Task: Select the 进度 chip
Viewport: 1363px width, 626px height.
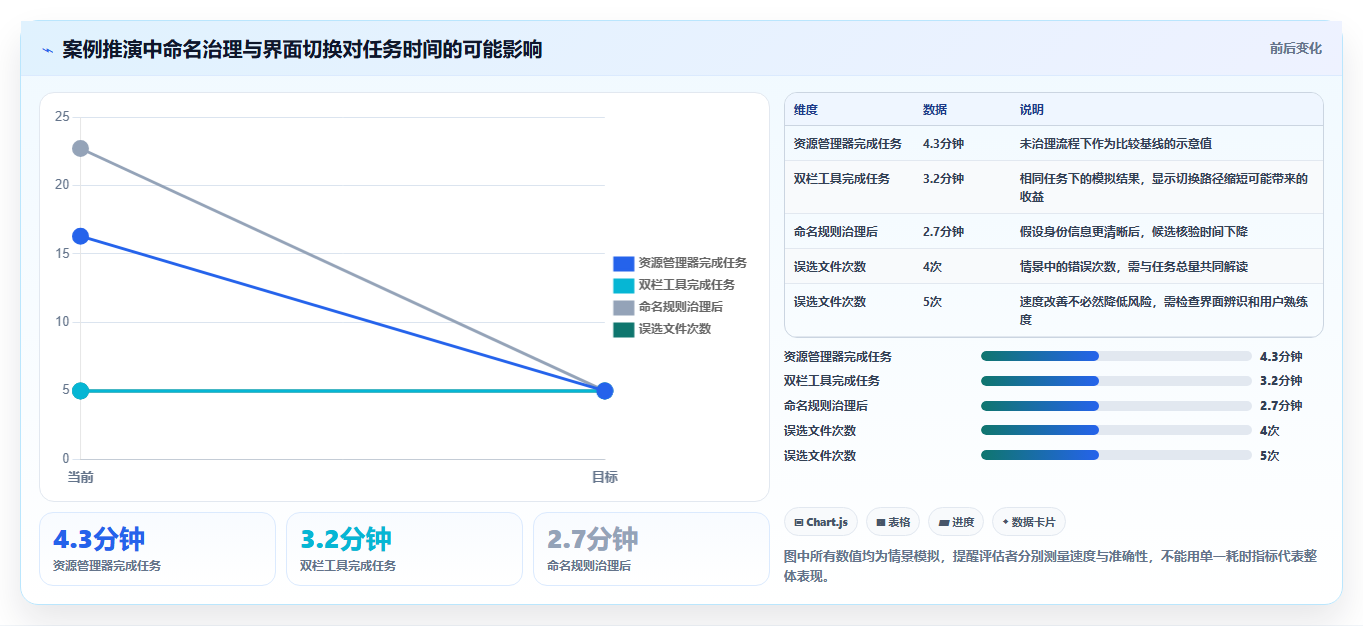Action: pyautogui.click(x=956, y=522)
